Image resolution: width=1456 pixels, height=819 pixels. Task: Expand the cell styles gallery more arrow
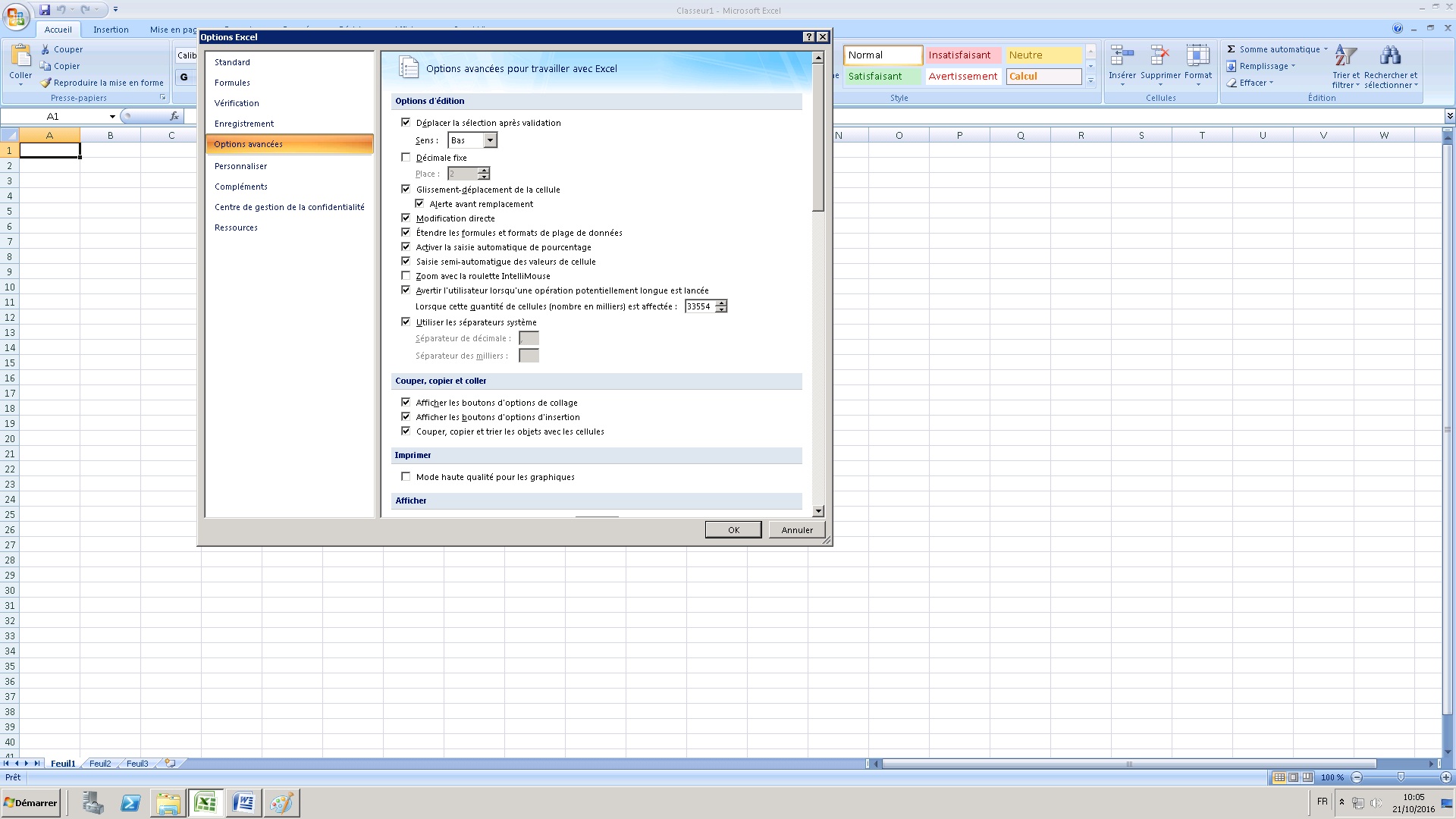click(1090, 80)
